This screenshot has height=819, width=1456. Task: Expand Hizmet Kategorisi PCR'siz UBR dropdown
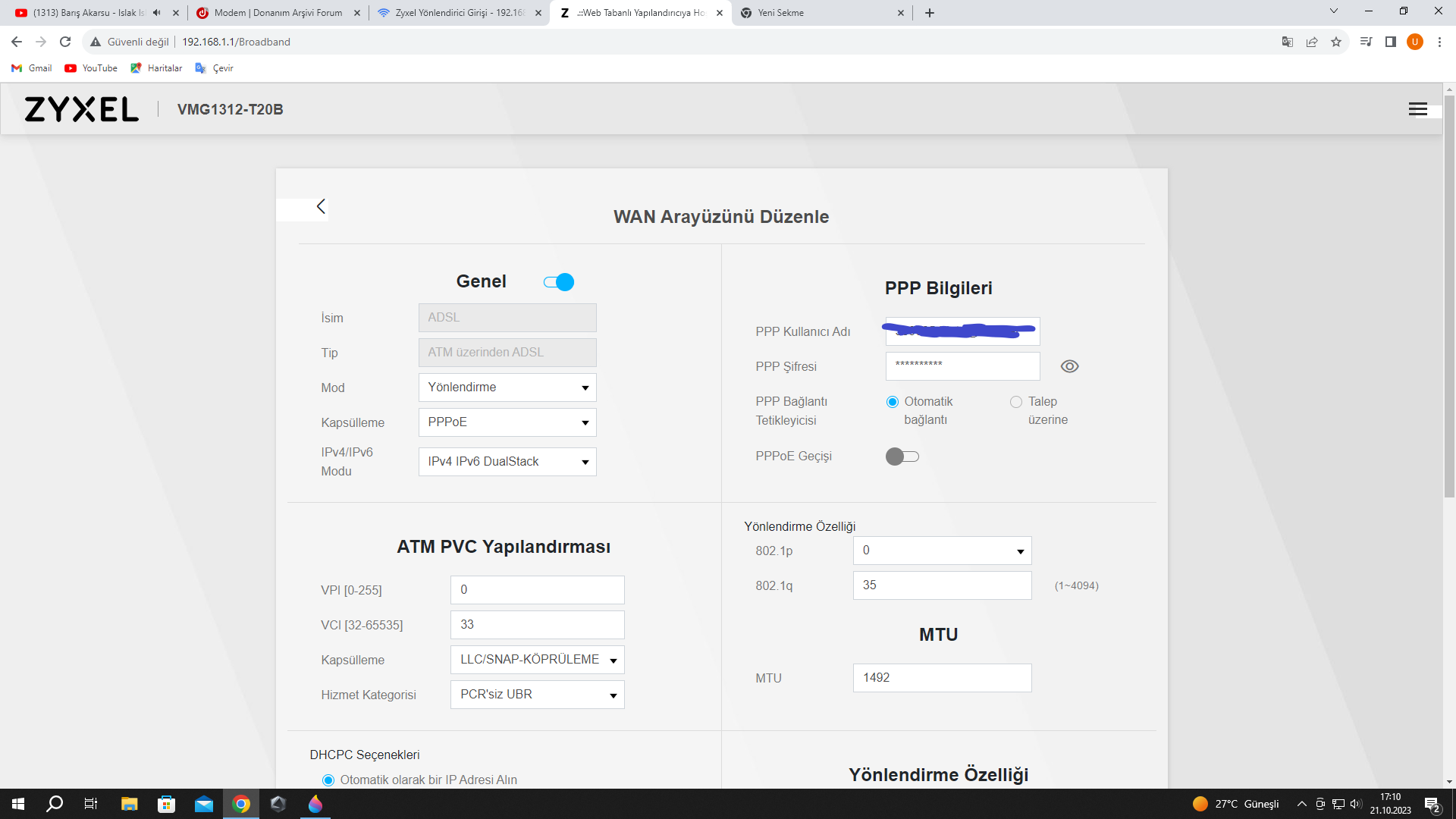[x=537, y=695]
